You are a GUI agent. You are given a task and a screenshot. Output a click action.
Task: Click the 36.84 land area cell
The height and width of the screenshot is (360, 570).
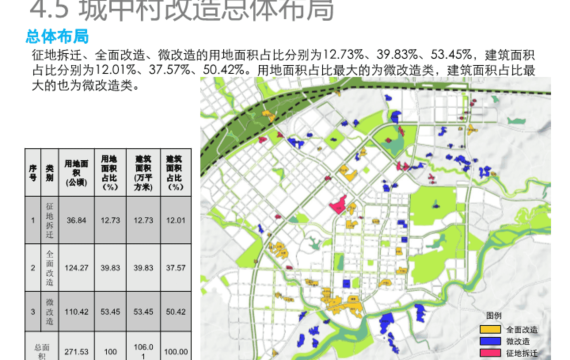point(76,220)
